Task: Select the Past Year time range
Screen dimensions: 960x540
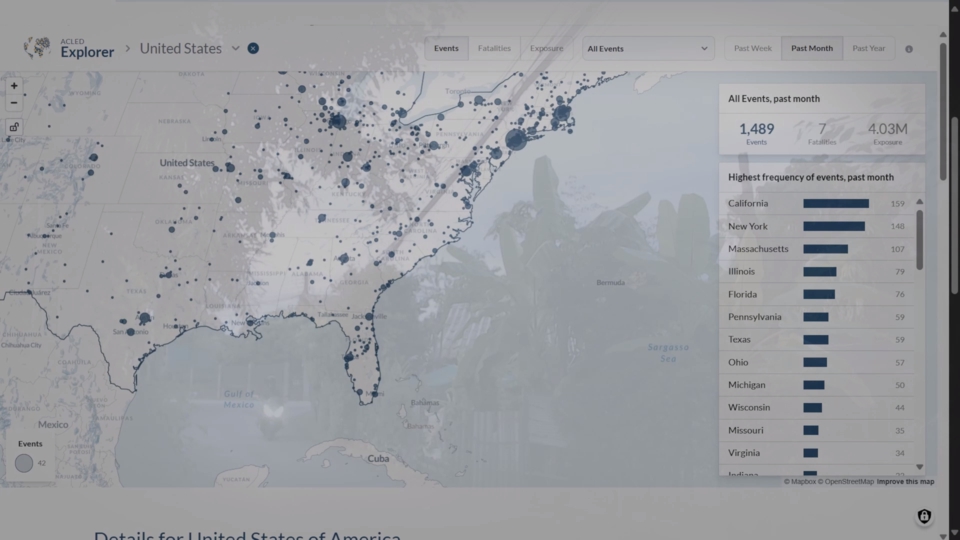Action: [x=869, y=48]
